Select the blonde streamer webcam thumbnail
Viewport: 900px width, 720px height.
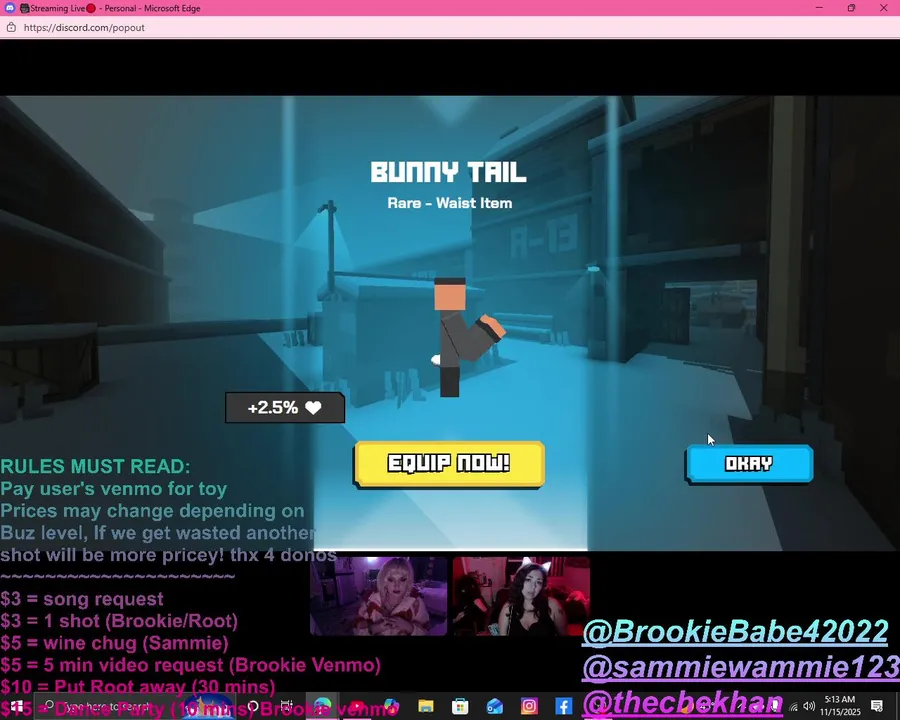pyautogui.click(x=378, y=596)
